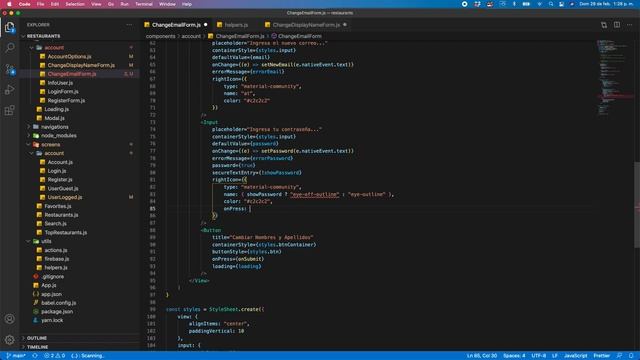Open the Extensions view
This screenshot has width=640, height=360.
(9, 111)
